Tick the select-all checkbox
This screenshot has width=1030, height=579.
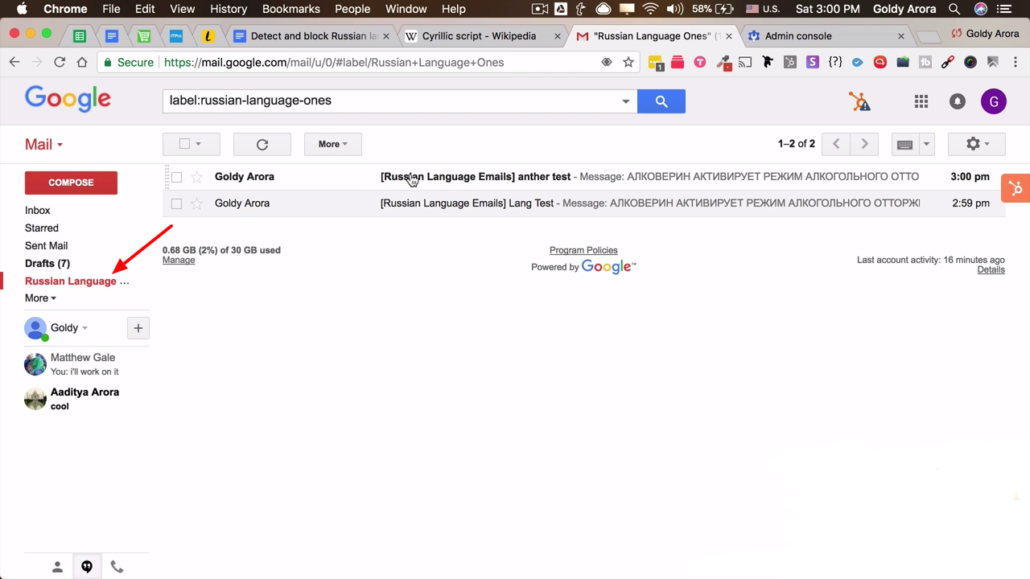[x=185, y=143]
